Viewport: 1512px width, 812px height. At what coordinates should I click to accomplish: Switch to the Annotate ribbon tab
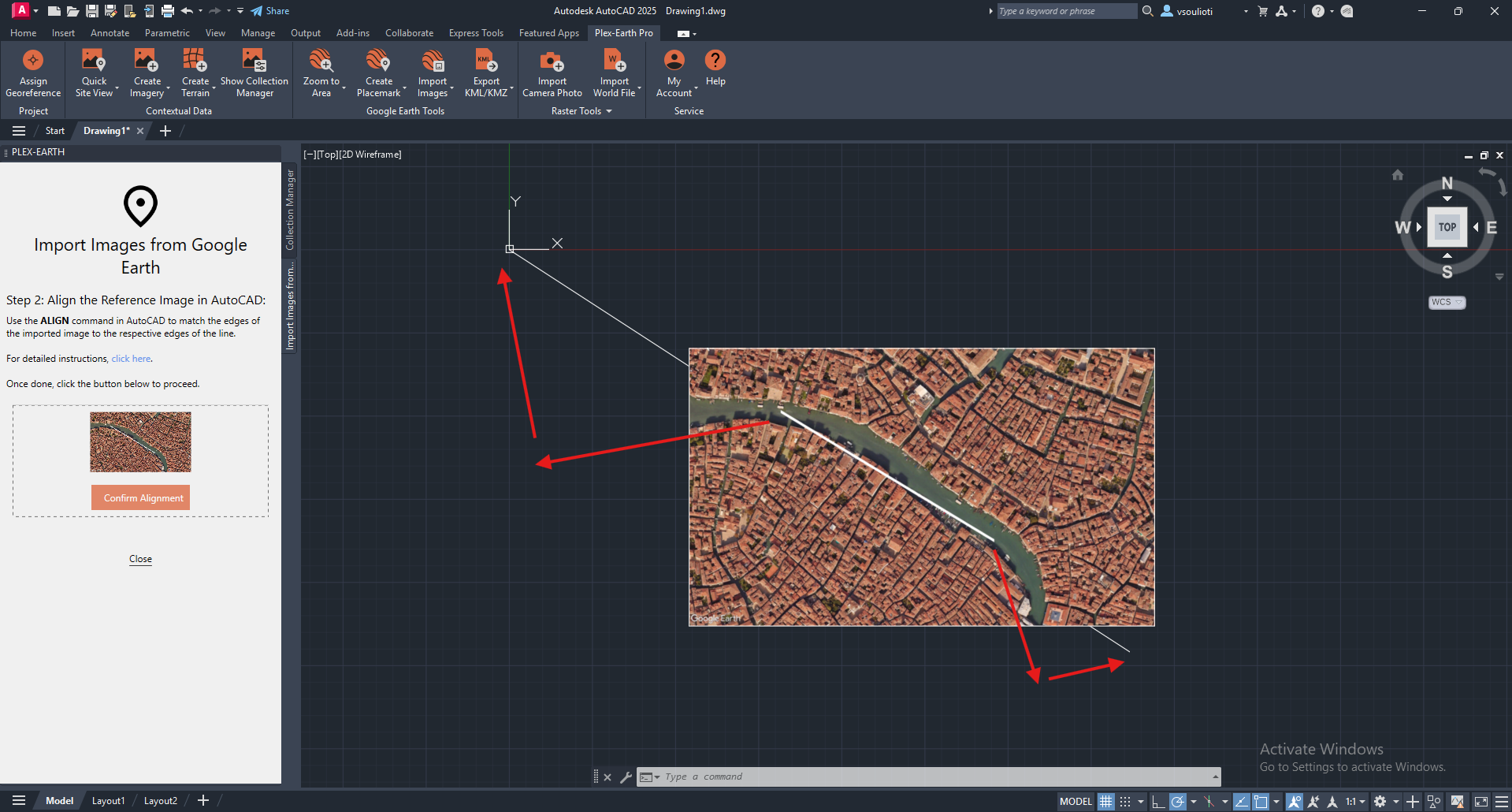[110, 33]
